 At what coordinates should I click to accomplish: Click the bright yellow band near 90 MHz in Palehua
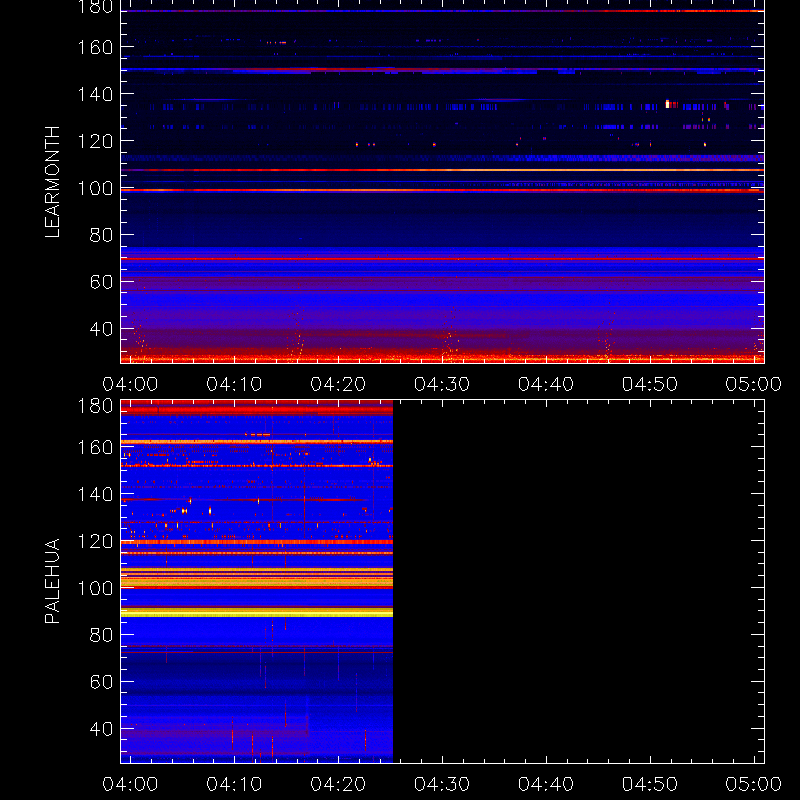coord(257,613)
